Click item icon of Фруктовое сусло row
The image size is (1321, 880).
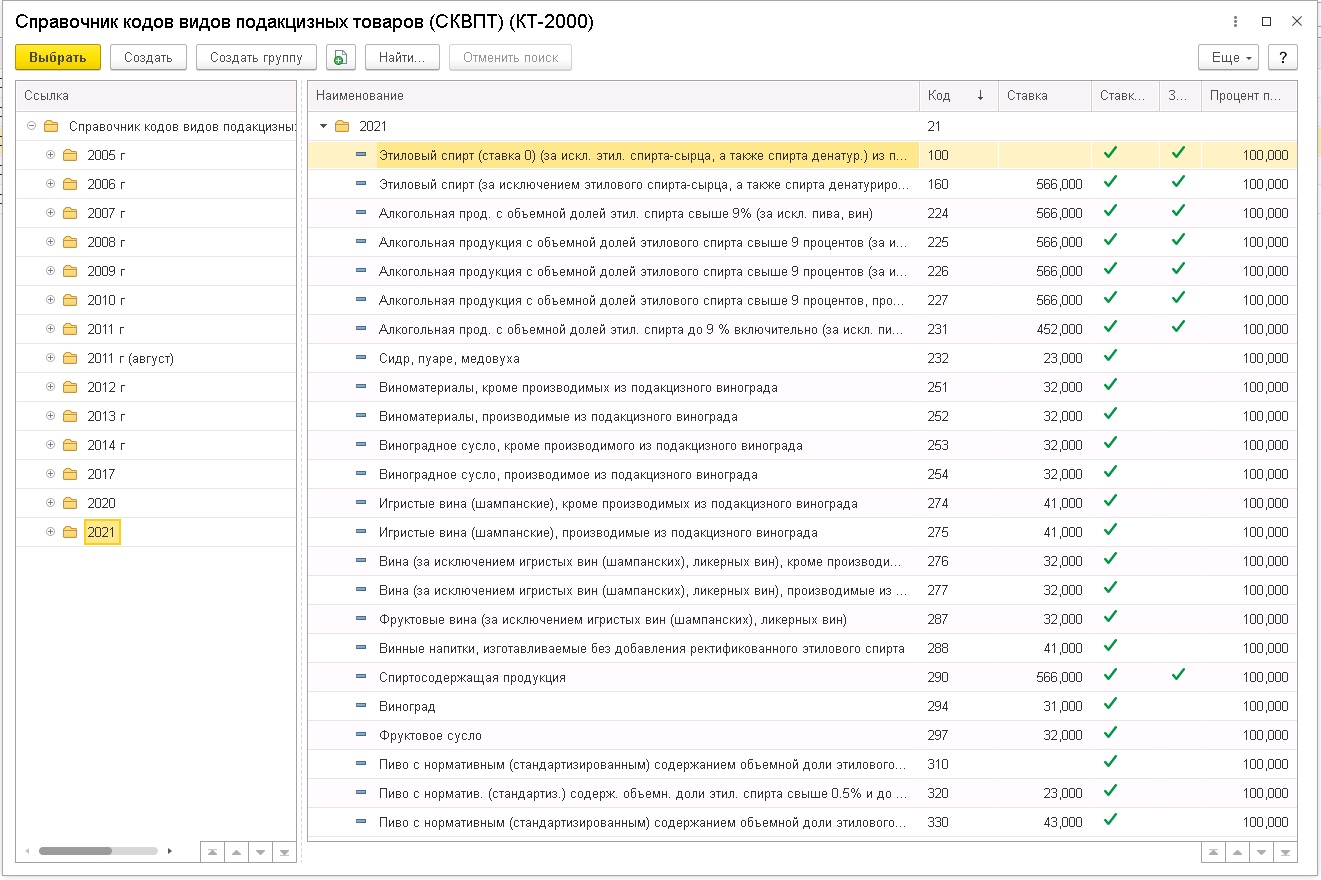click(x=361, y=735)
